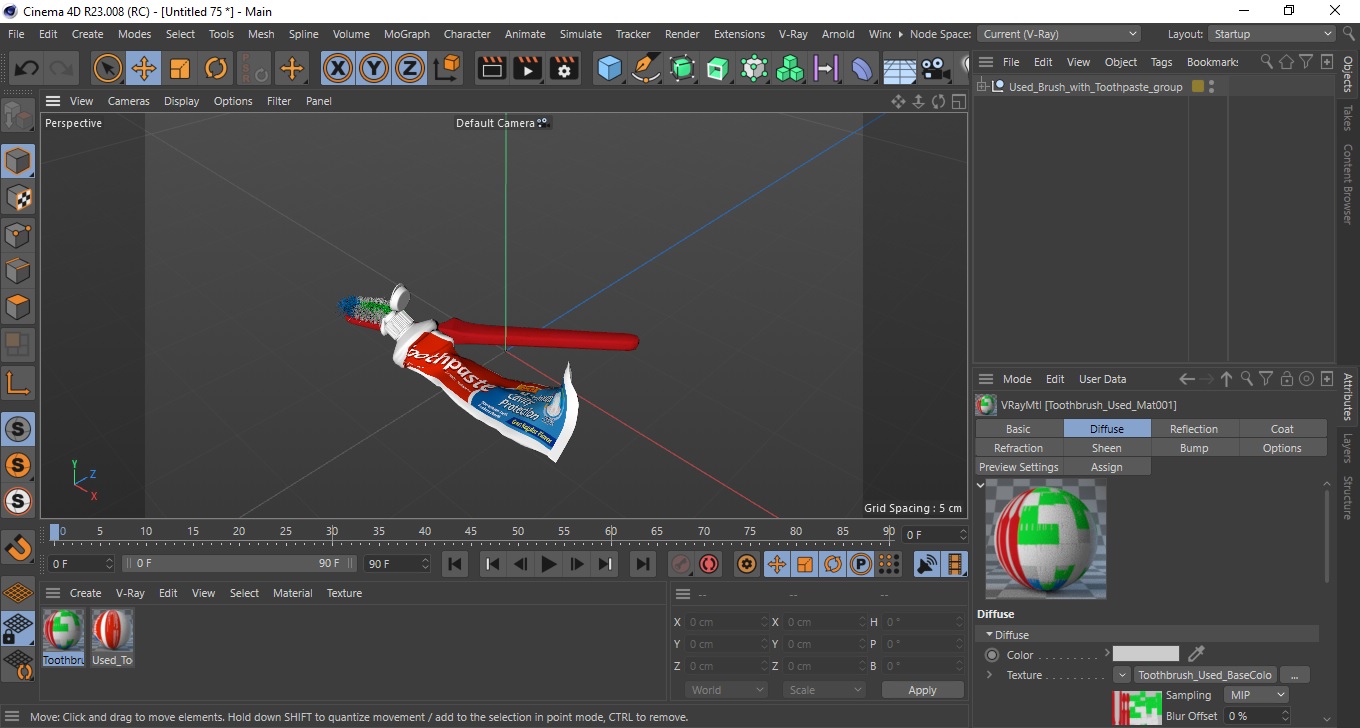
Task: Open texture options dropdown arrow
Action: coord(1121,675)
